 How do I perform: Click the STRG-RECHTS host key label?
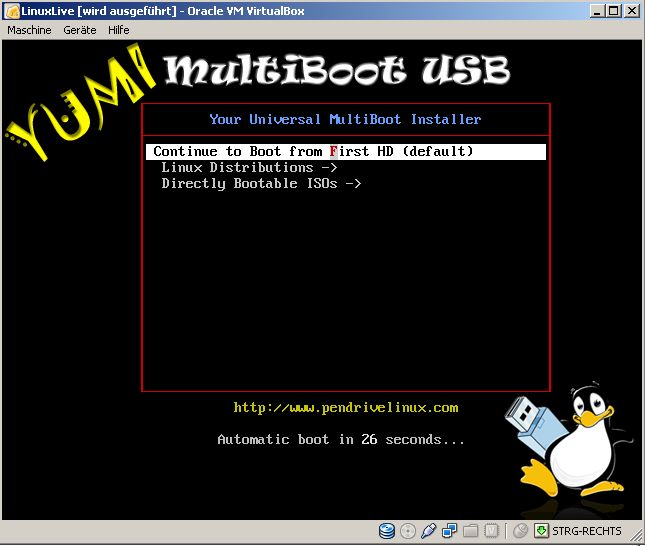[x=587, y=531]
